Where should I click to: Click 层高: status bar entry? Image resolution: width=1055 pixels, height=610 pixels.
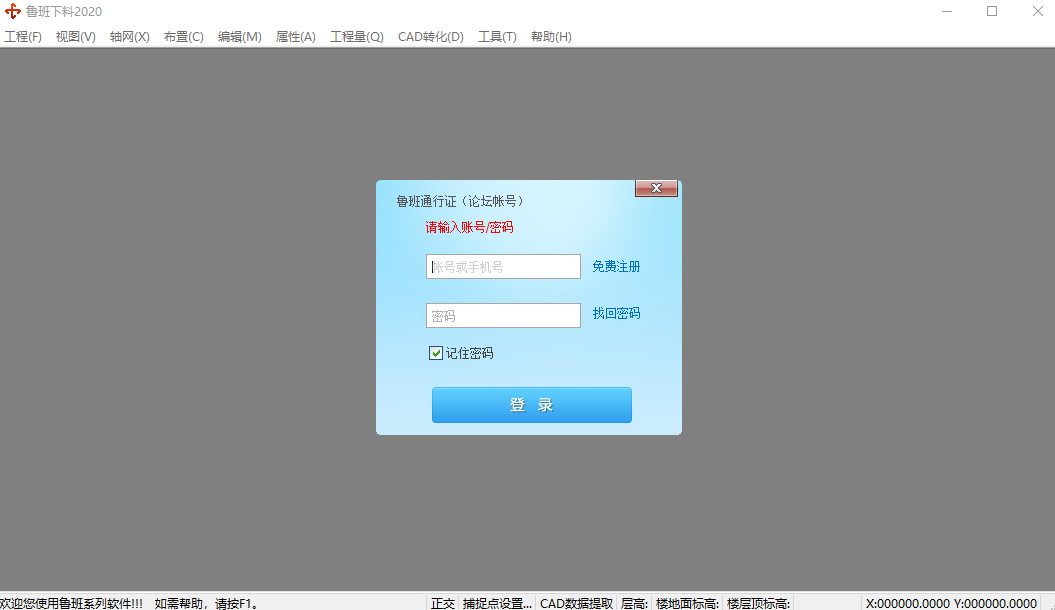pos(634,603)
